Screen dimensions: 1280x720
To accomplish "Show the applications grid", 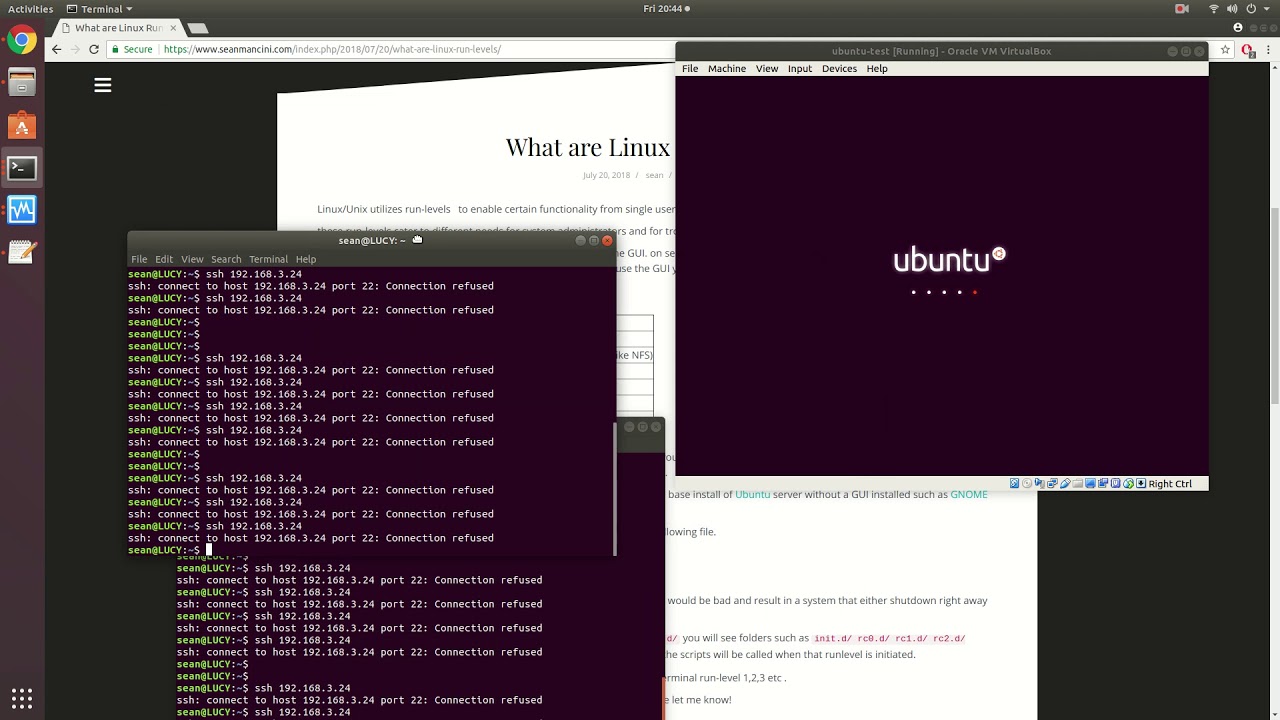I will [x=21, y=698].
